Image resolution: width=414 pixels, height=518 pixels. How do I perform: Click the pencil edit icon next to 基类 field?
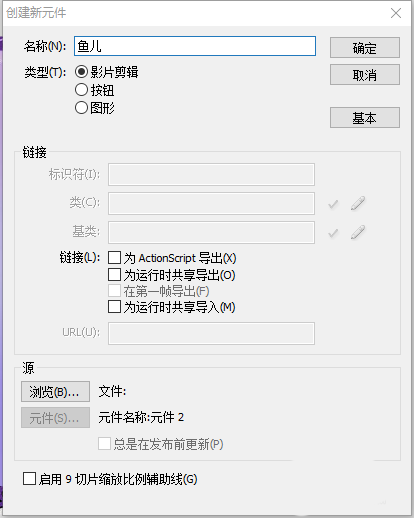click(x=358, y=232)
